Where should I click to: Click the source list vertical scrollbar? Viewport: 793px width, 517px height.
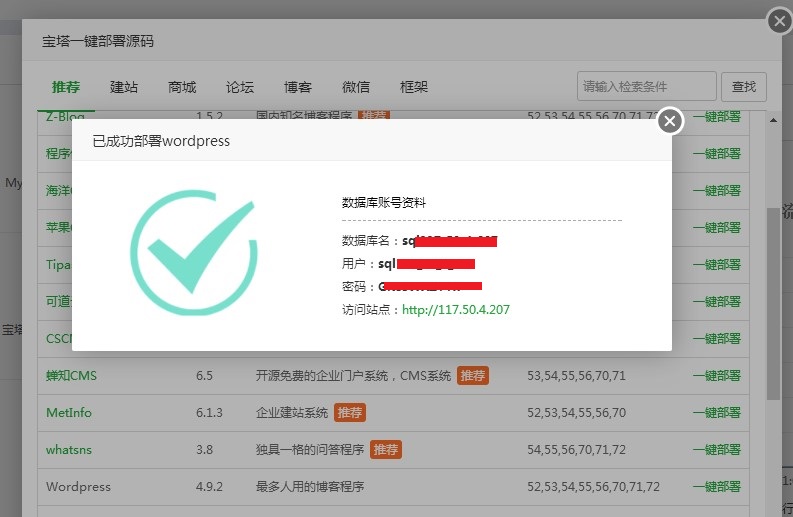pyautogui.click(x=774, y=300)
